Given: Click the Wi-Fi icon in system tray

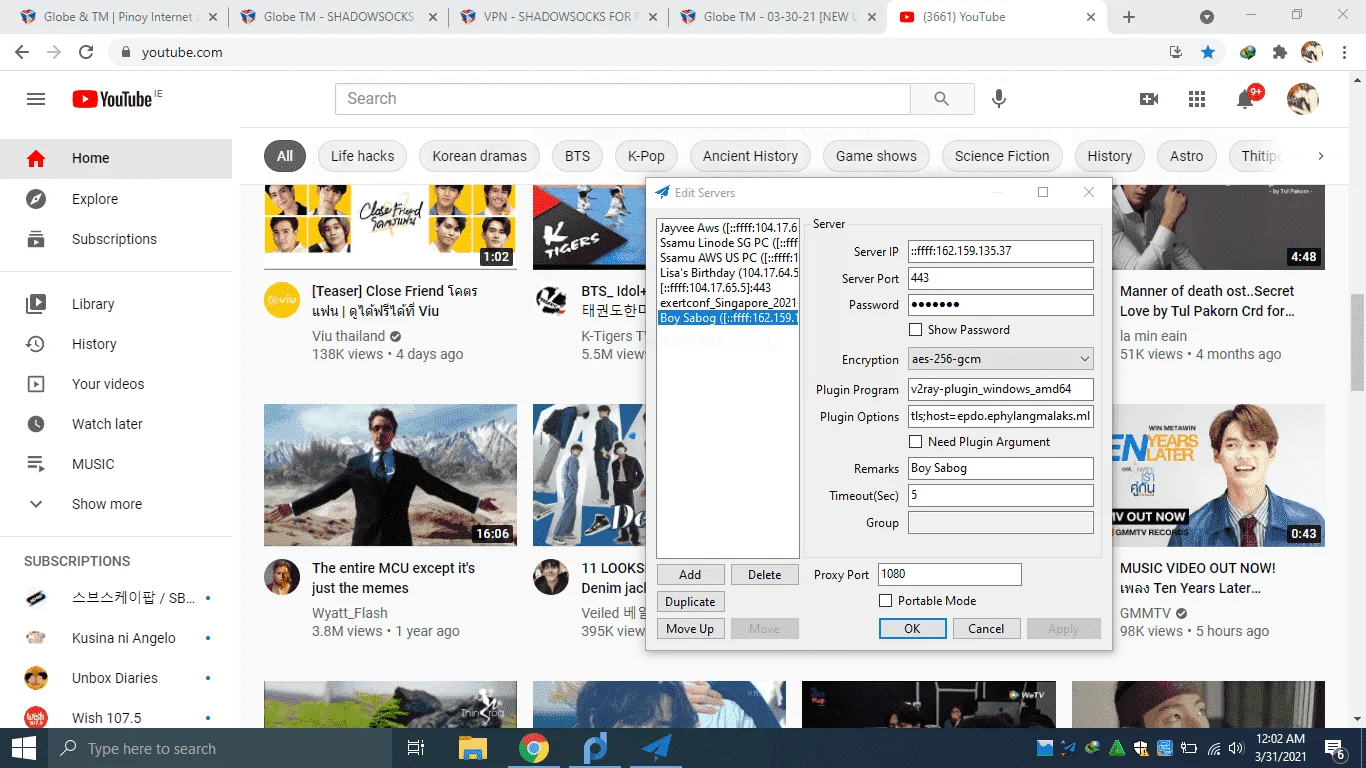Looking at the screenshot, I should point(1213,748).
